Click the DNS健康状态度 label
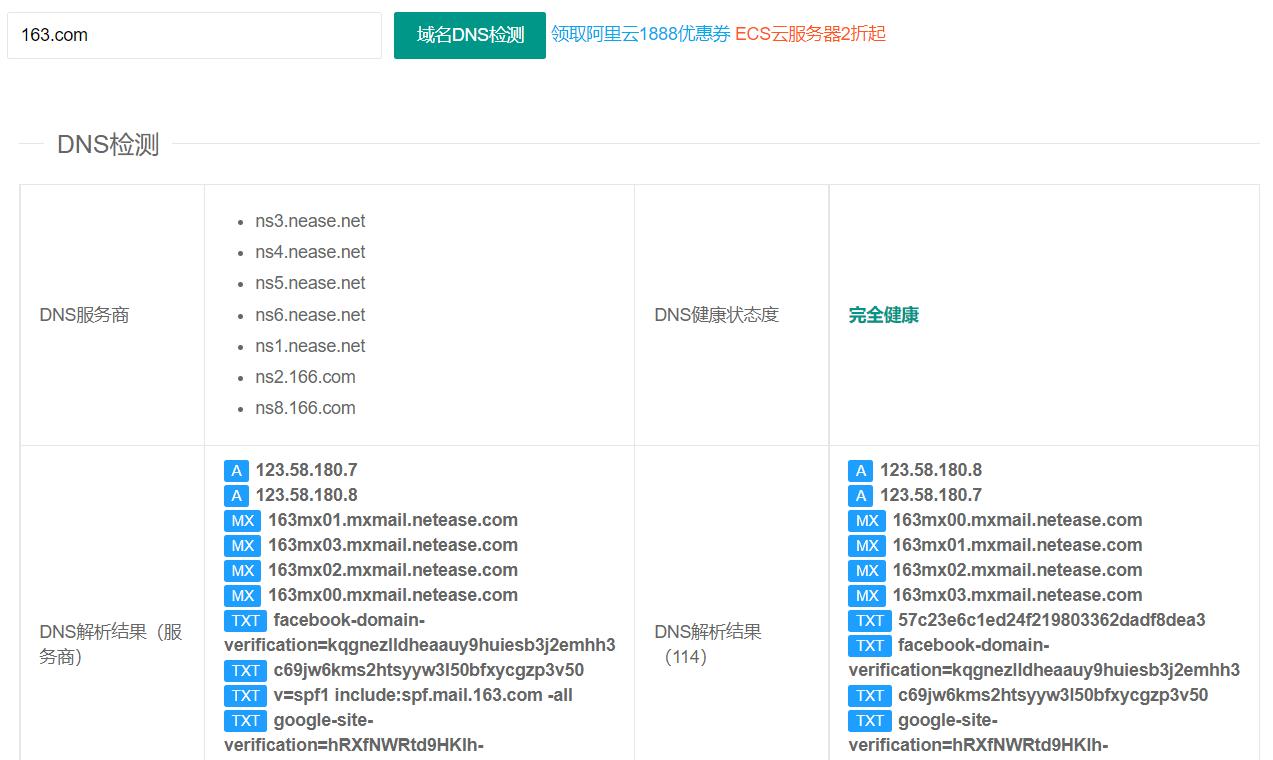Viewport: 1273px width, 760px height. click(716, 315)
